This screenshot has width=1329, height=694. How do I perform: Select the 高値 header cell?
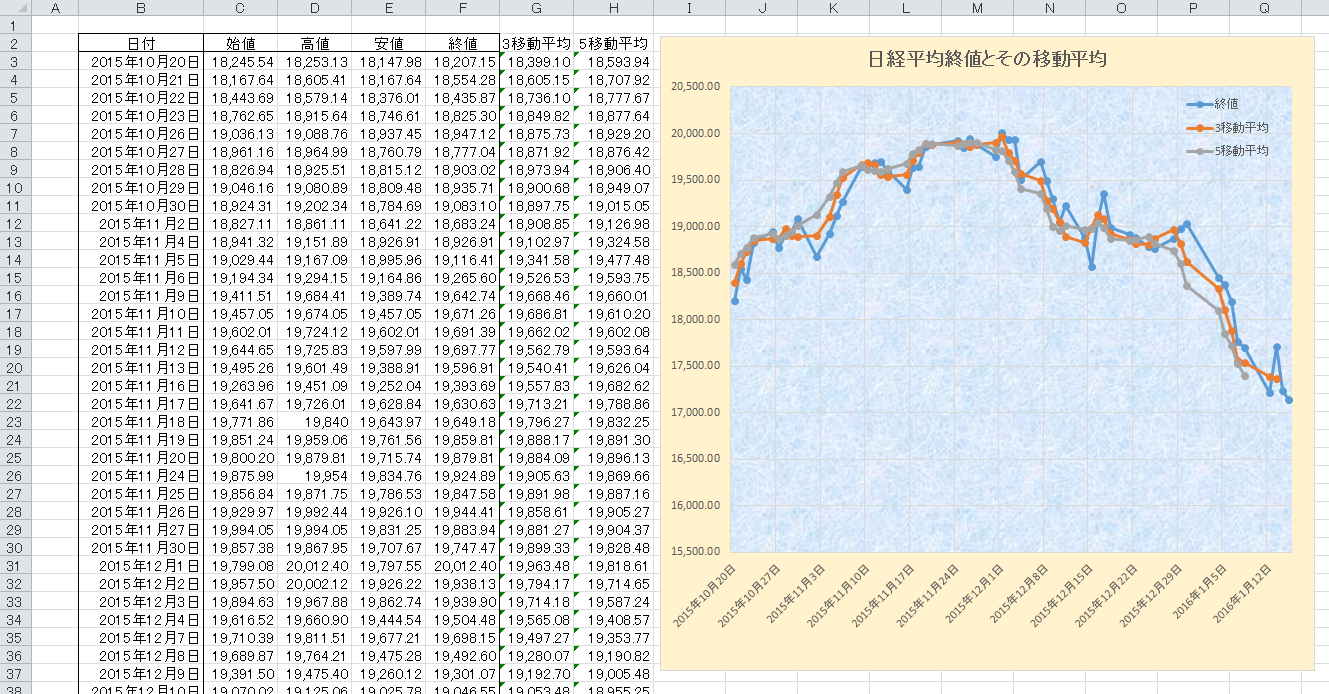click(315, 43)
